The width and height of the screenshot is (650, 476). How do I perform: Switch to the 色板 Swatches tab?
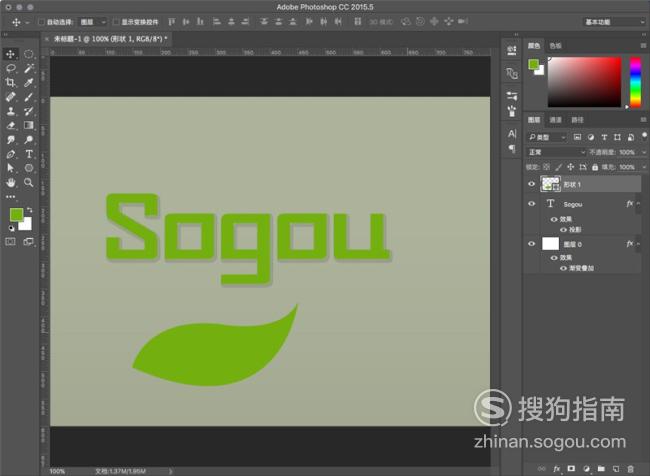click(555, 46)
